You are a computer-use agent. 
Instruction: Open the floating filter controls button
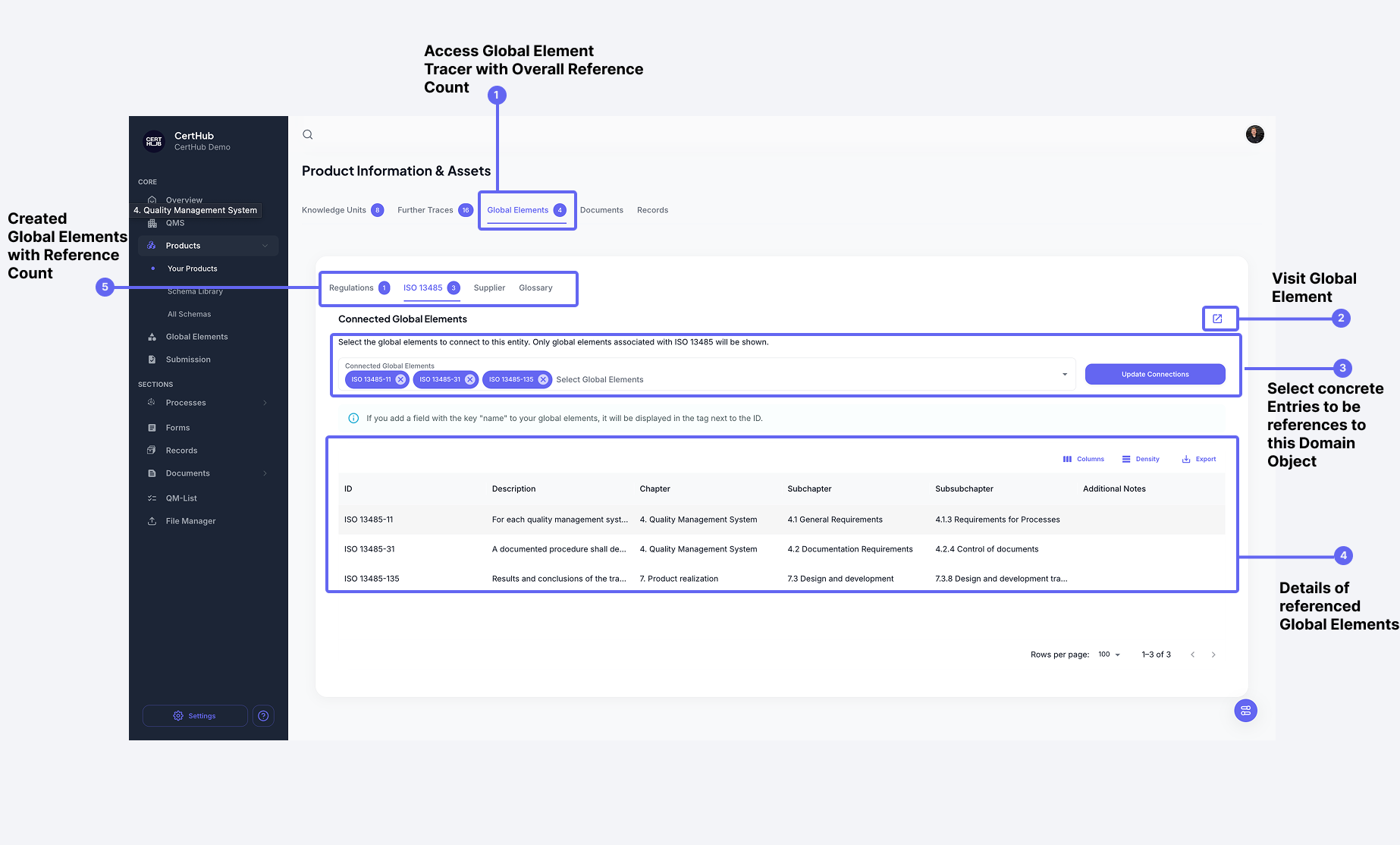(x=1245, y=711)
